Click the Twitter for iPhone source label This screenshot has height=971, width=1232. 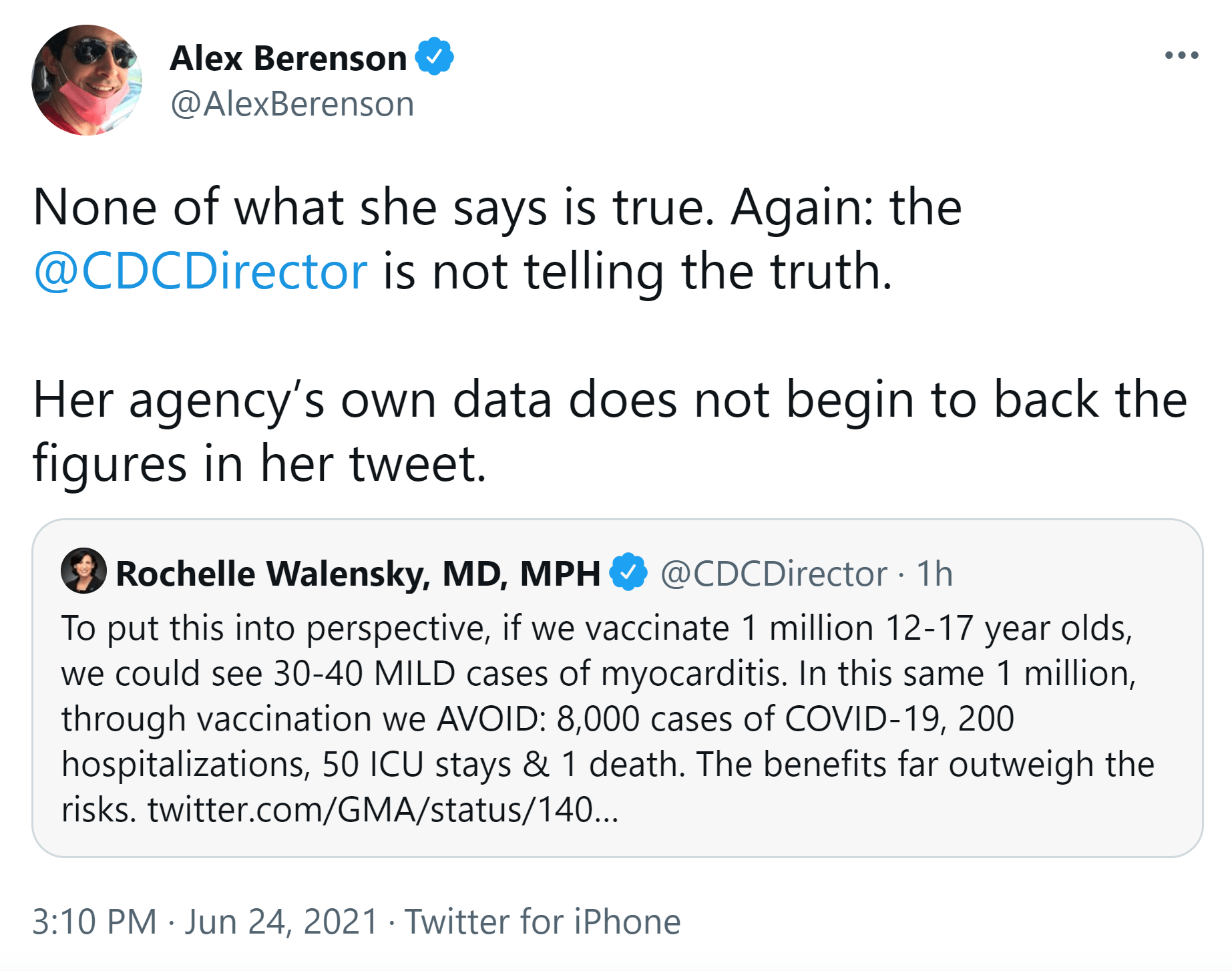(543, 922)
